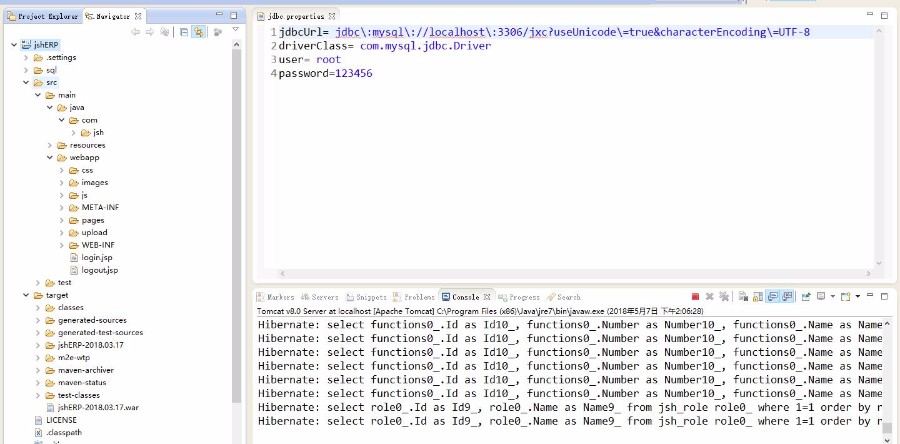Select logout.jsp file in Navigator

click(x=93, y=270)
